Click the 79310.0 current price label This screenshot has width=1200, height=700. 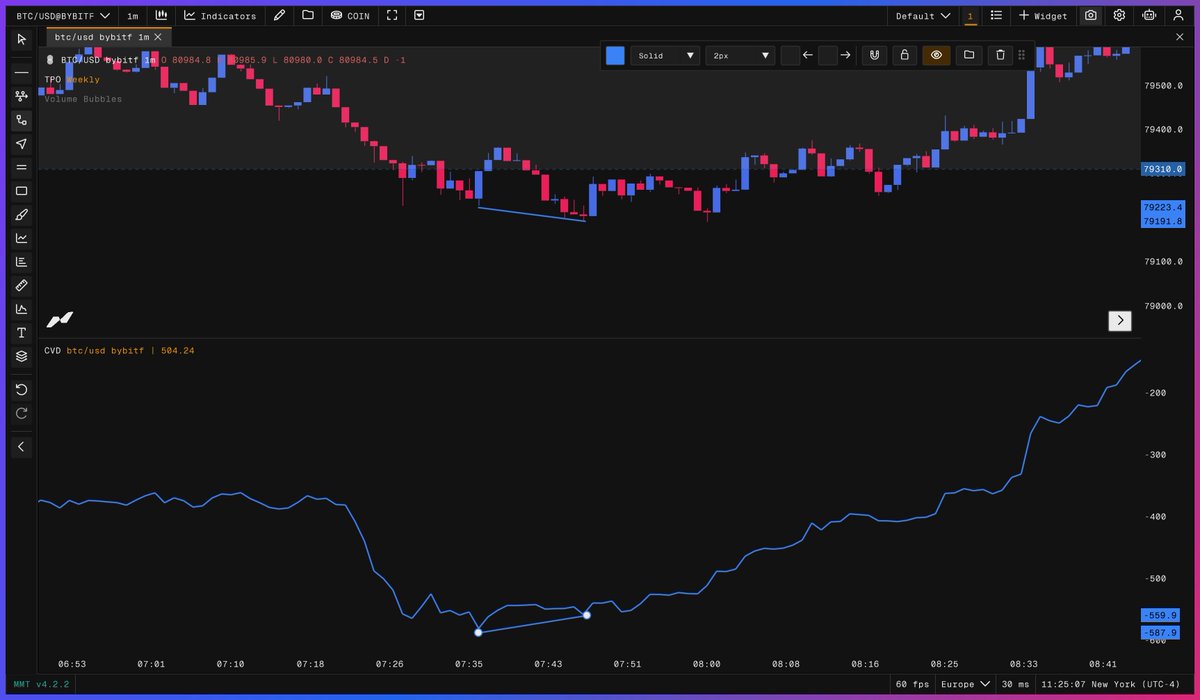coord(1163,169)
